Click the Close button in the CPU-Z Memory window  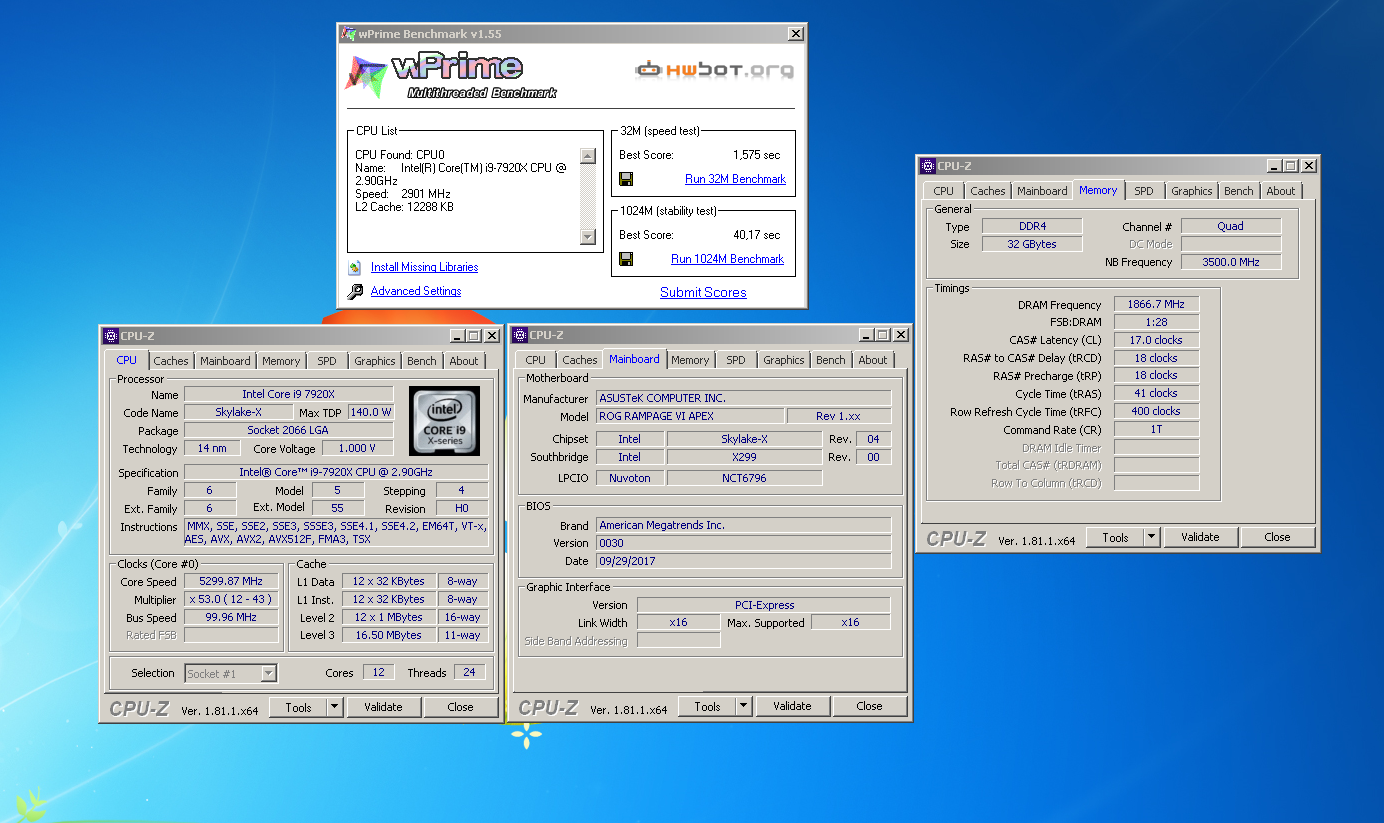(1278, 537)
